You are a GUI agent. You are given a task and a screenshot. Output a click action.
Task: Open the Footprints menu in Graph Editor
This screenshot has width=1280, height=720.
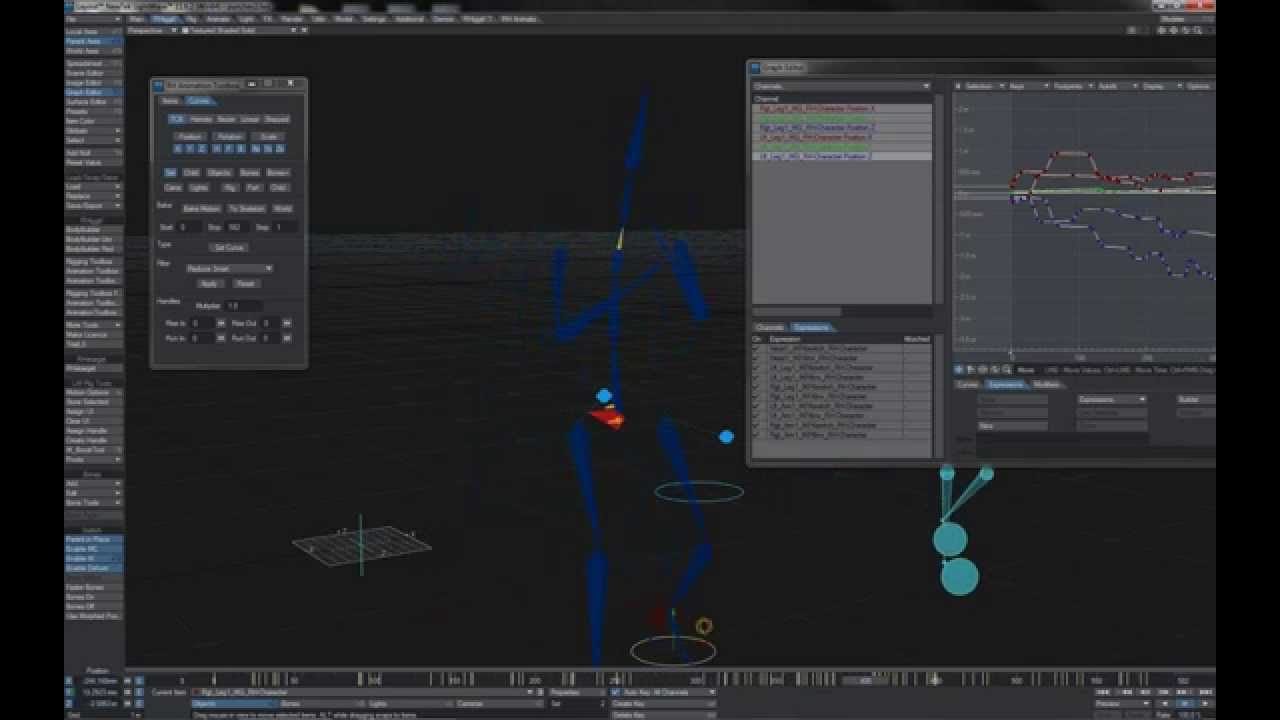(x=1073, y=86)
